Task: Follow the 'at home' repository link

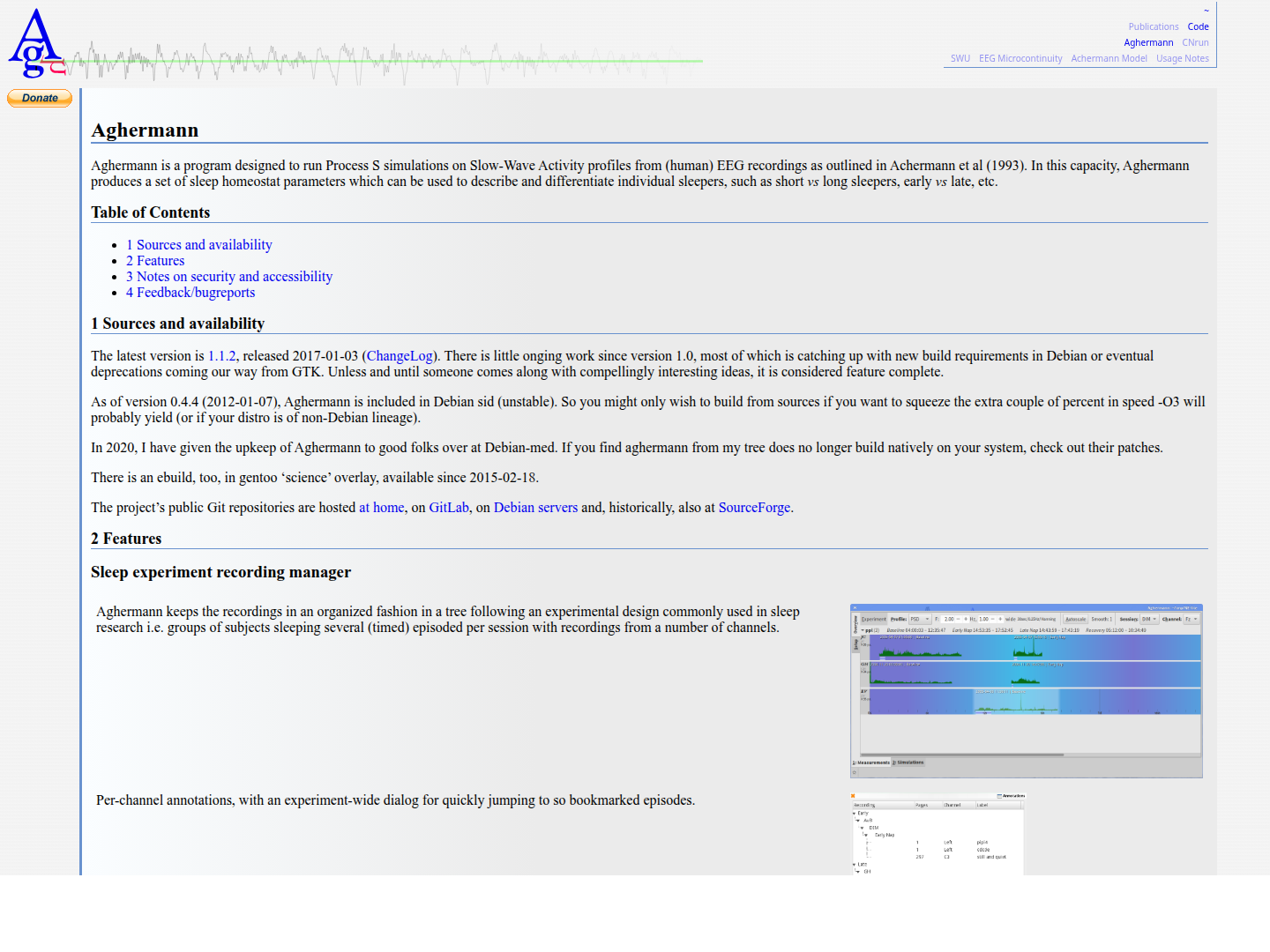Action: point(382,508)
